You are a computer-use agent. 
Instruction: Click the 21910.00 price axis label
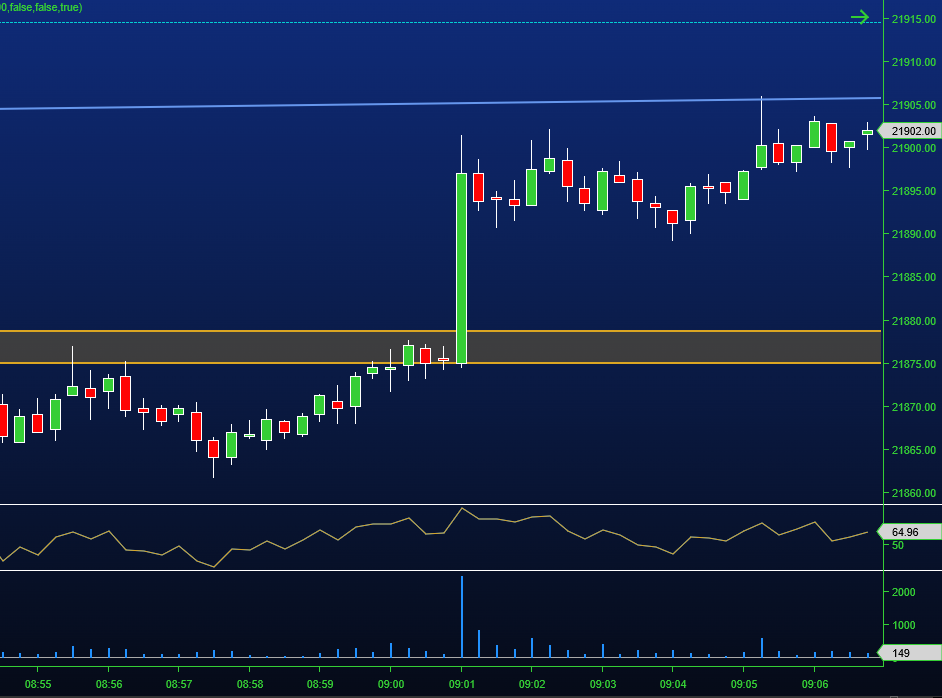click(914, 62)
